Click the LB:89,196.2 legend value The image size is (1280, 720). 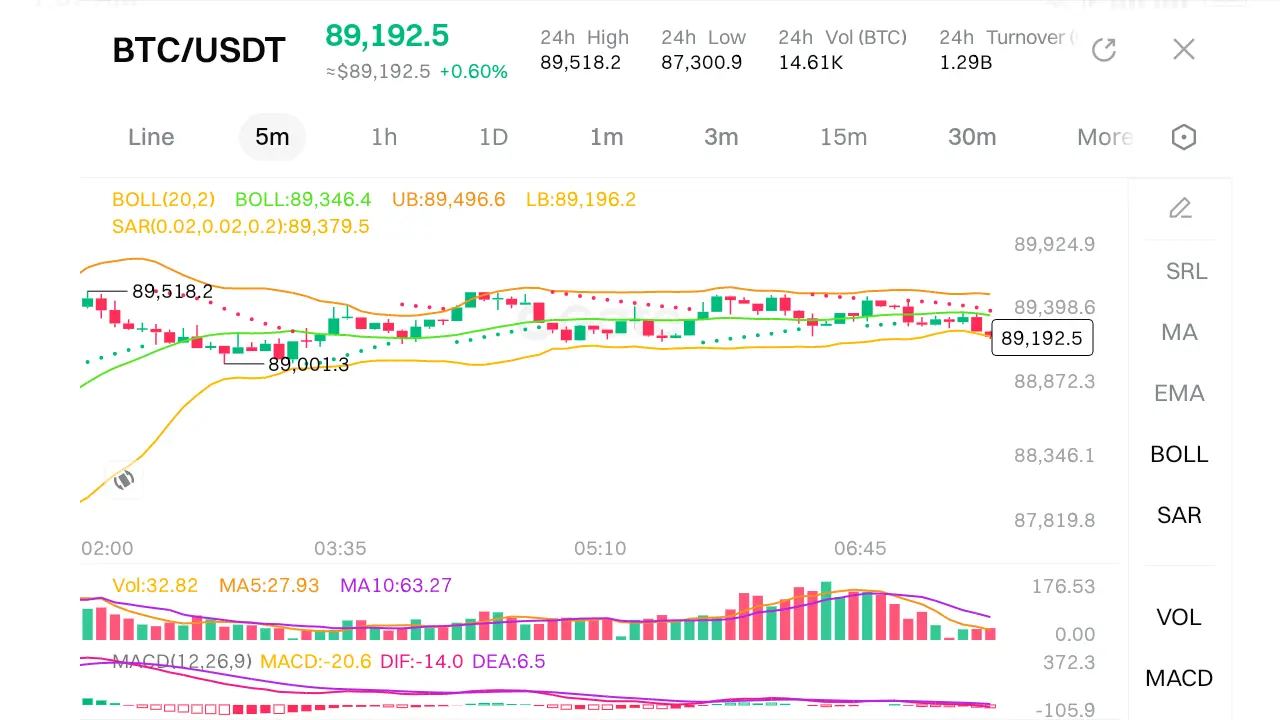[x=581, y=199]
